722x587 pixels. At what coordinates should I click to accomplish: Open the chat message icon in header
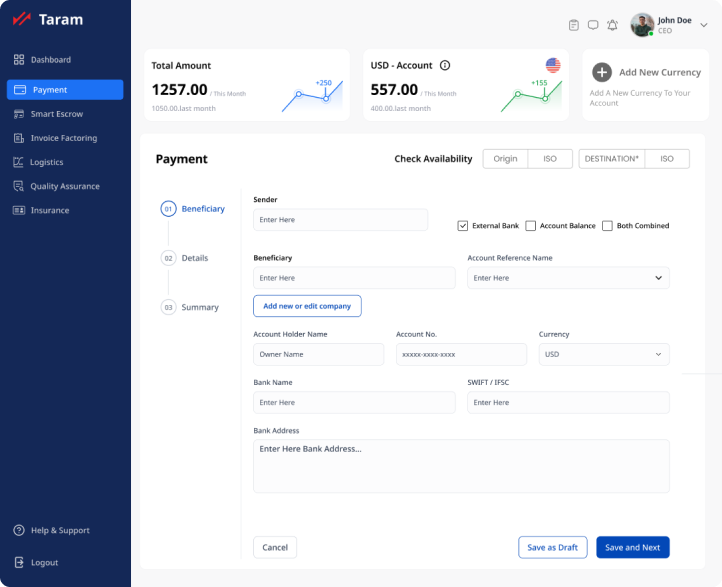tap(593, 25)
